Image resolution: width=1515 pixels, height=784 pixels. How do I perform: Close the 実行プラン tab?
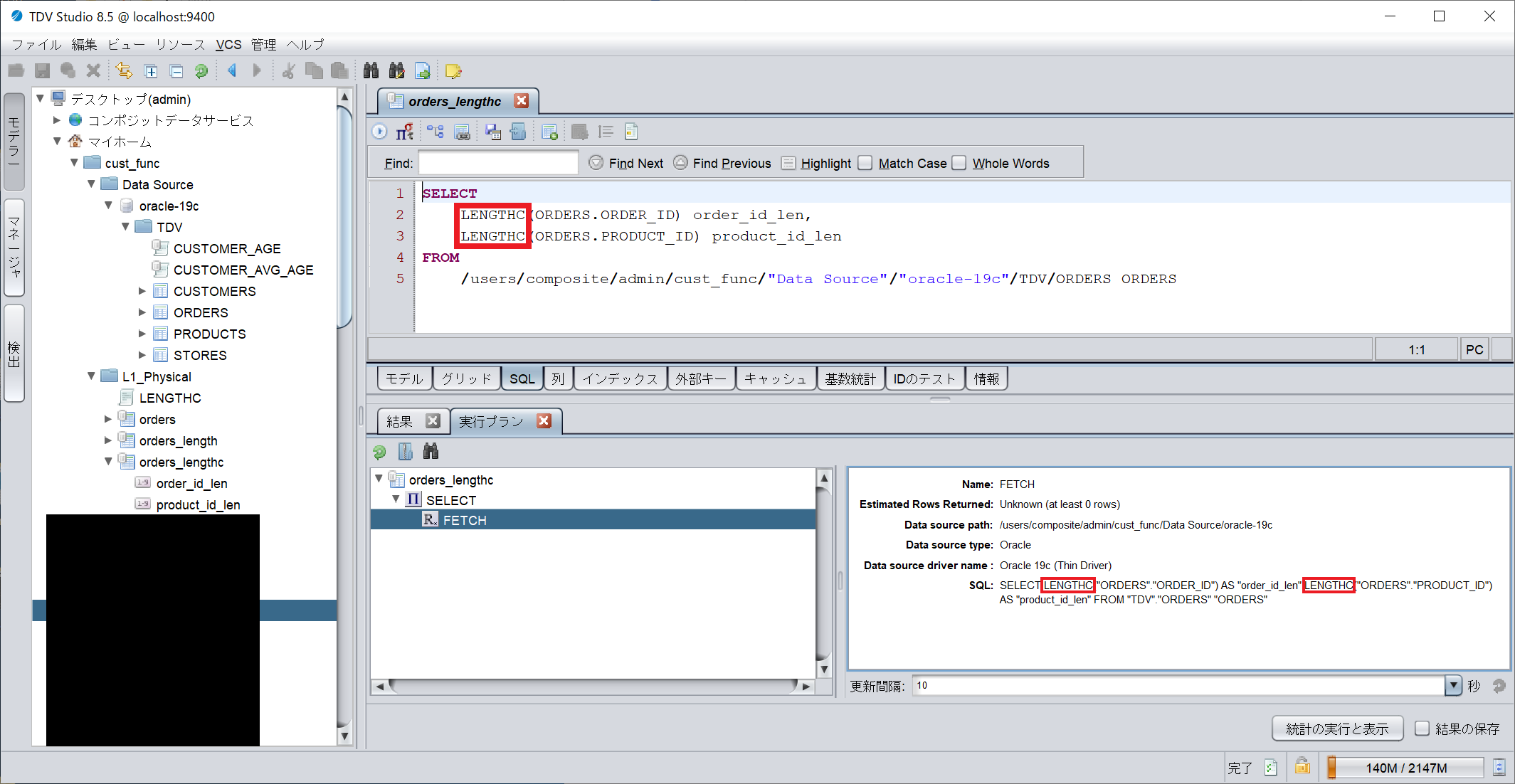(x=544, y=420)
